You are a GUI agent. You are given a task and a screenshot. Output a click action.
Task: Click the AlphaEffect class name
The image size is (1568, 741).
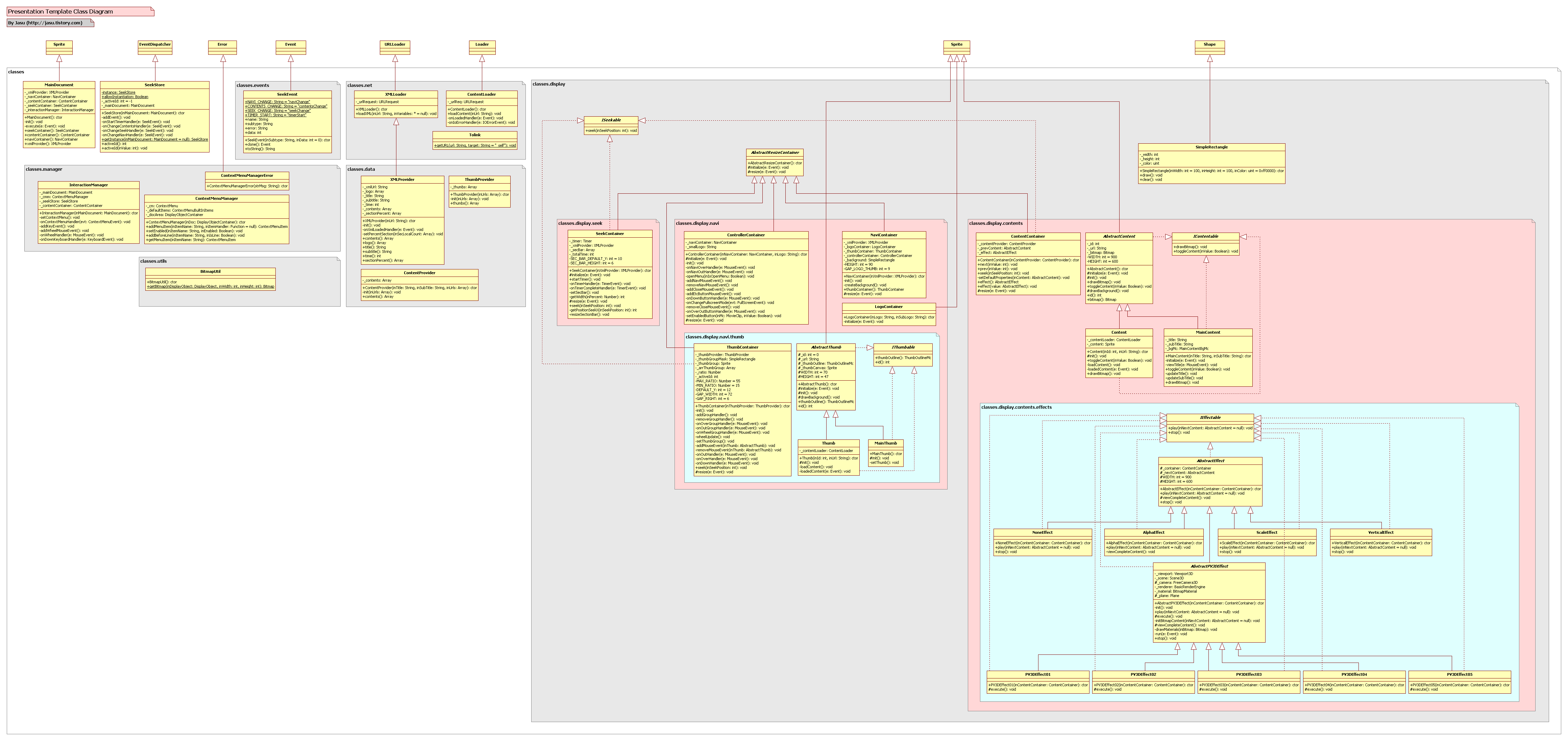(x=1153, y=533)
